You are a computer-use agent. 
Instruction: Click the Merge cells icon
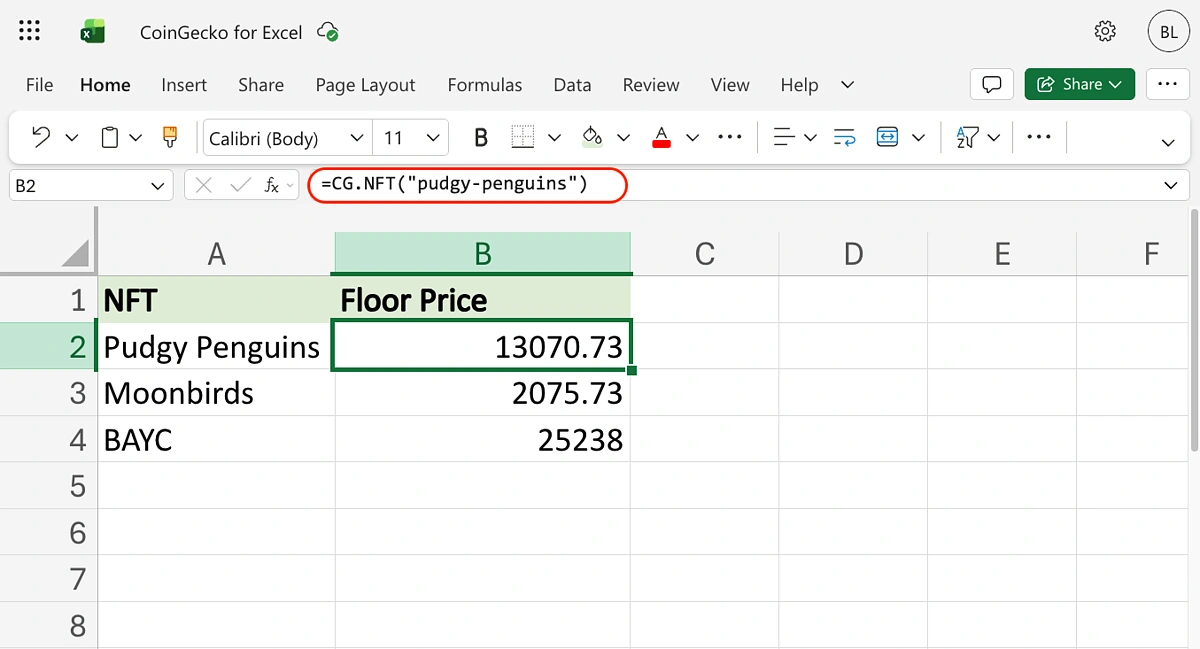(x=887, y=137)
